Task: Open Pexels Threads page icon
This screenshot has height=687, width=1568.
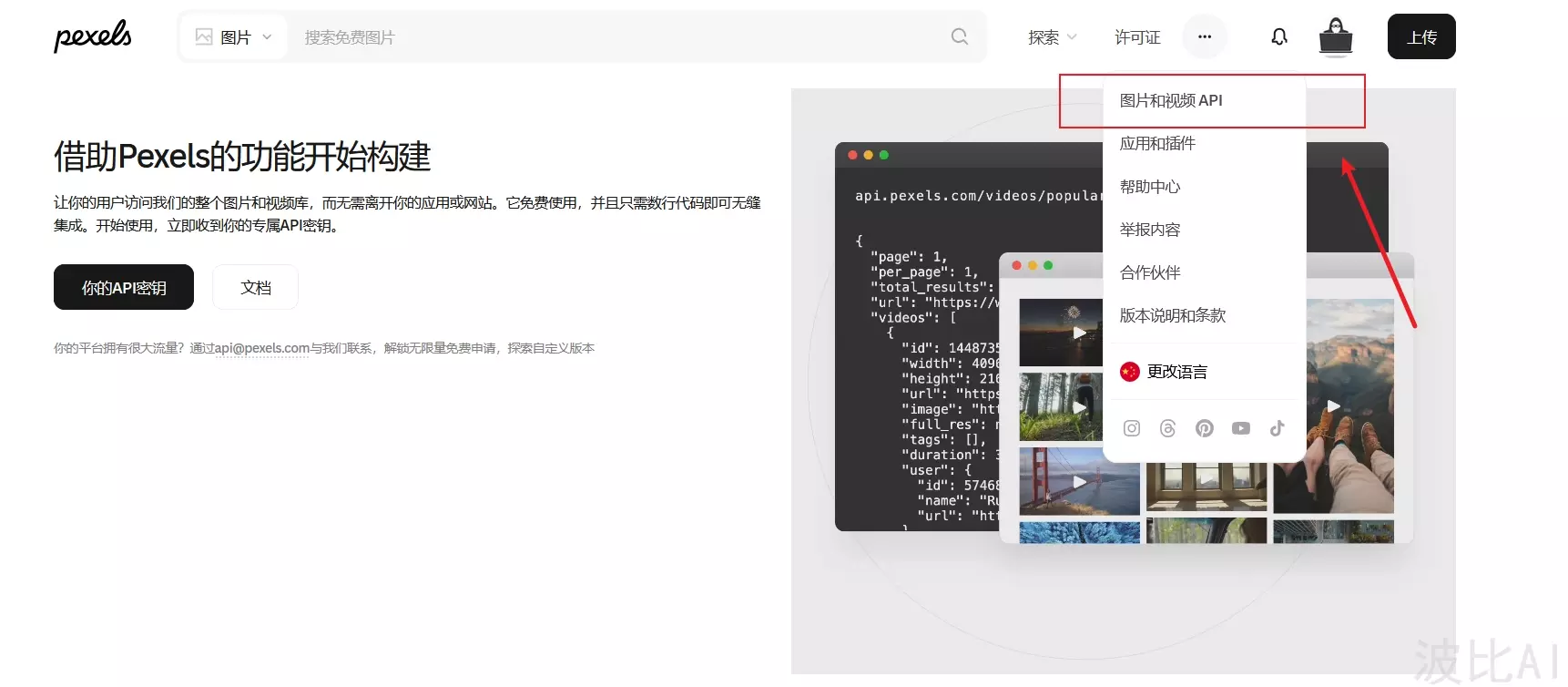Action: click(x=1168, y=428)
